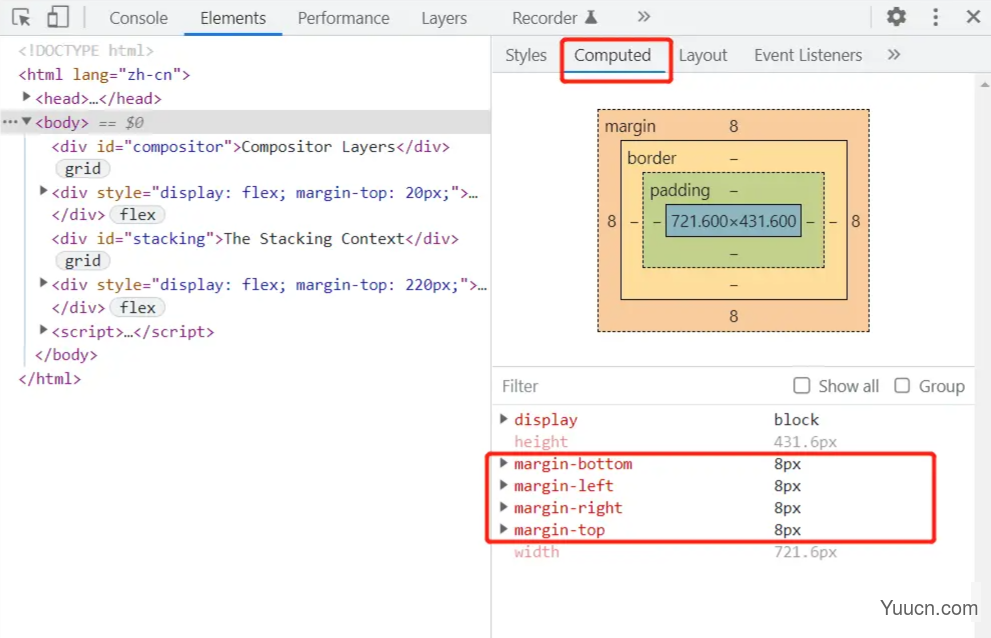This screenshot has height=638, width=991.
Task: Open the Layout pane tab
Action: pyautogui.click(x=703, y=56)
